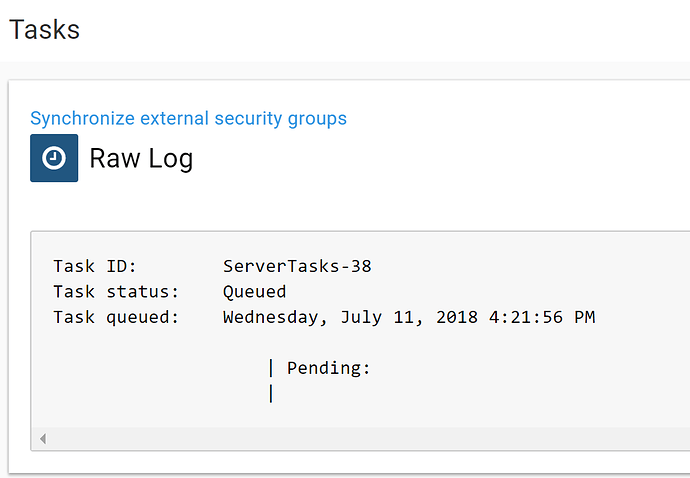Click the Tasks page title

[44, 30]
